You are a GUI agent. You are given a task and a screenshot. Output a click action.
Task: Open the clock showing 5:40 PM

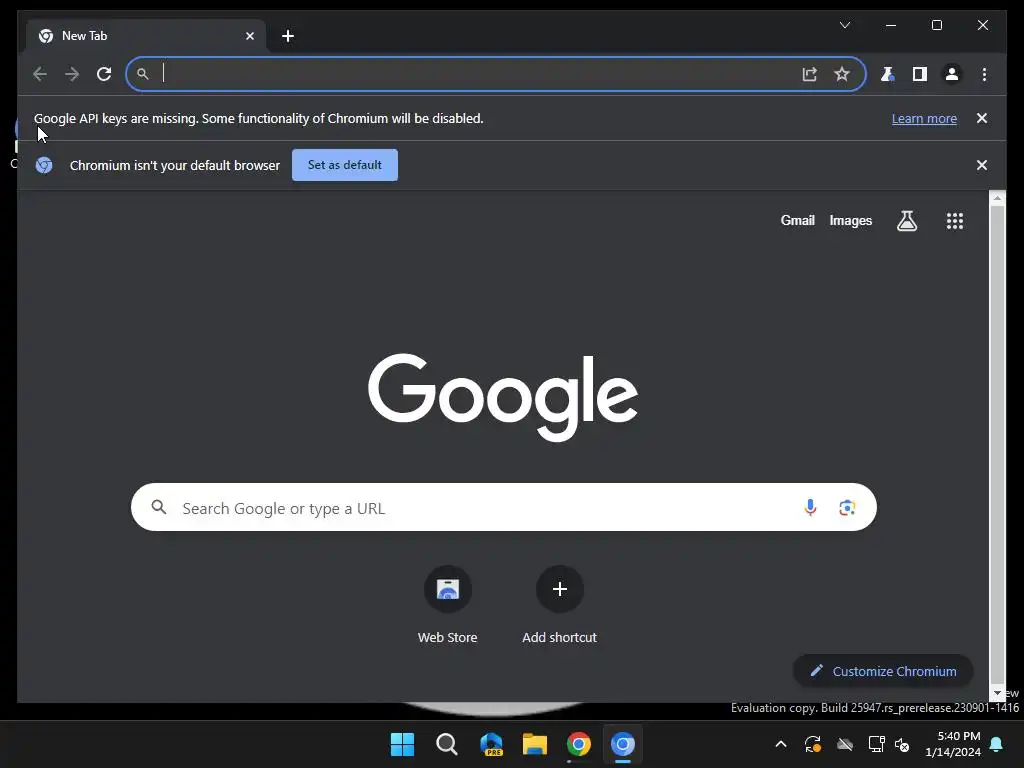(953, 744)
